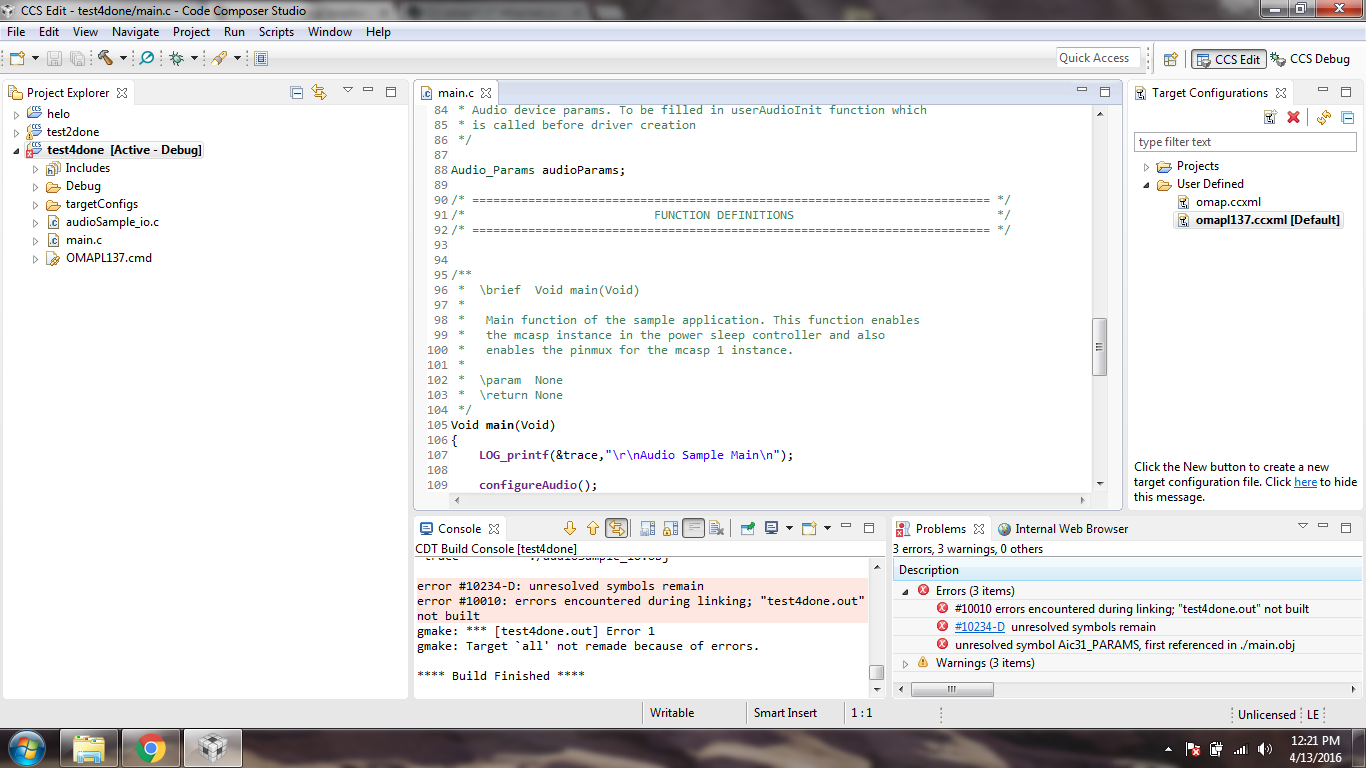Image resolution: width=1366 pixels, height=768 pixels.
Task: Click the Problems horizontal scrollbar thumb
Action: point(952,689)
